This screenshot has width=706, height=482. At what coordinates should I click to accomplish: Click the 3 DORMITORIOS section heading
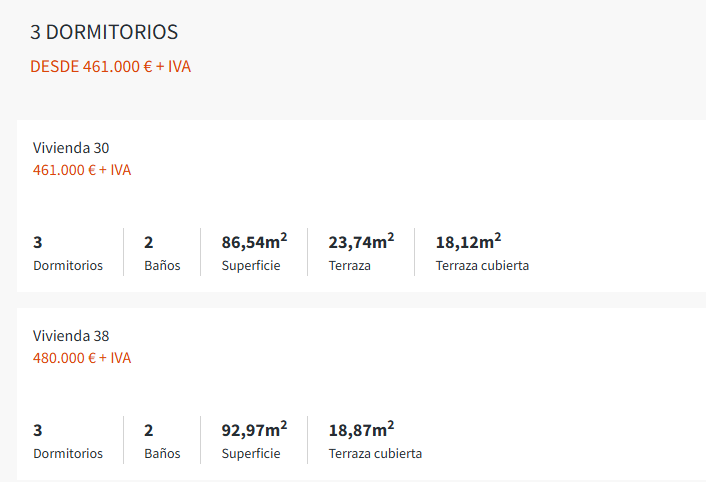coord(104,32)
